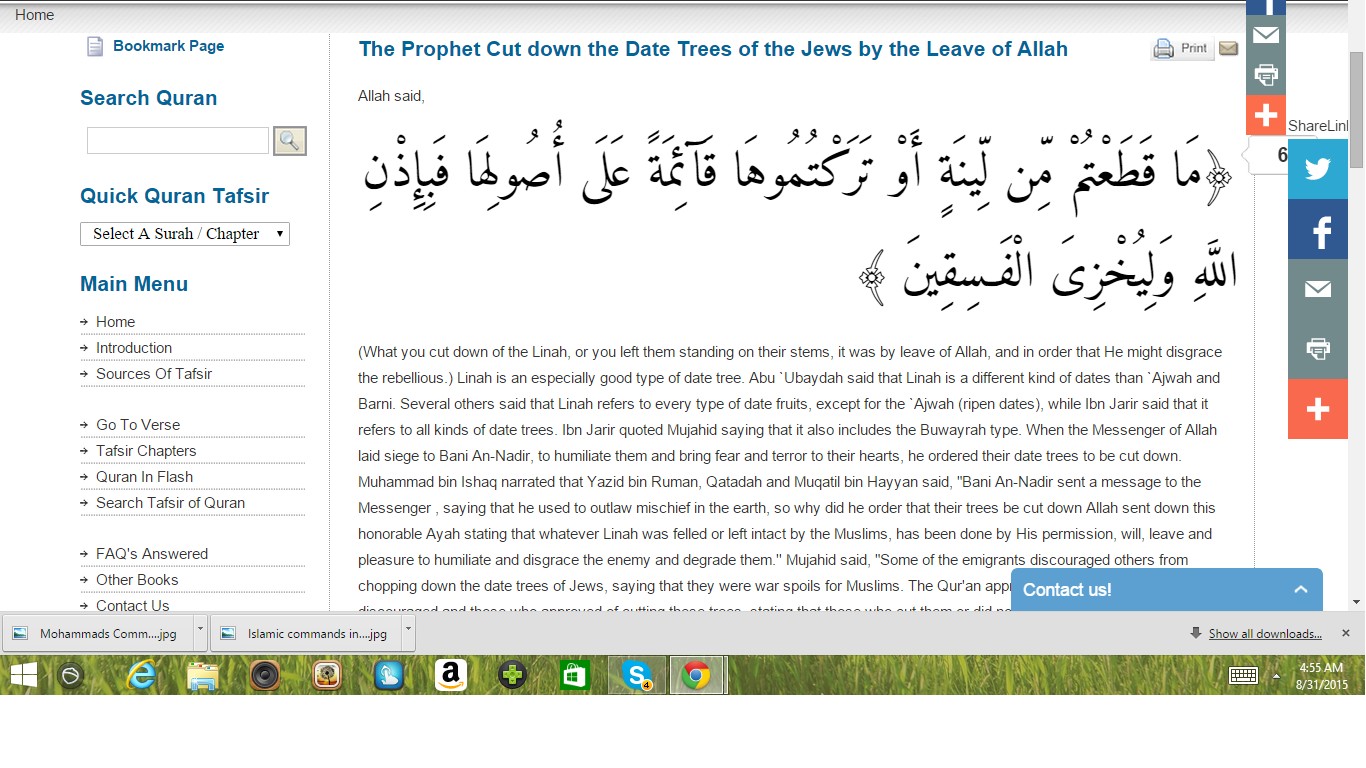Open the Windows Store taskbar icon
Image resolution: width=1366 pixels, height=768 pixels.
(575, 676)
